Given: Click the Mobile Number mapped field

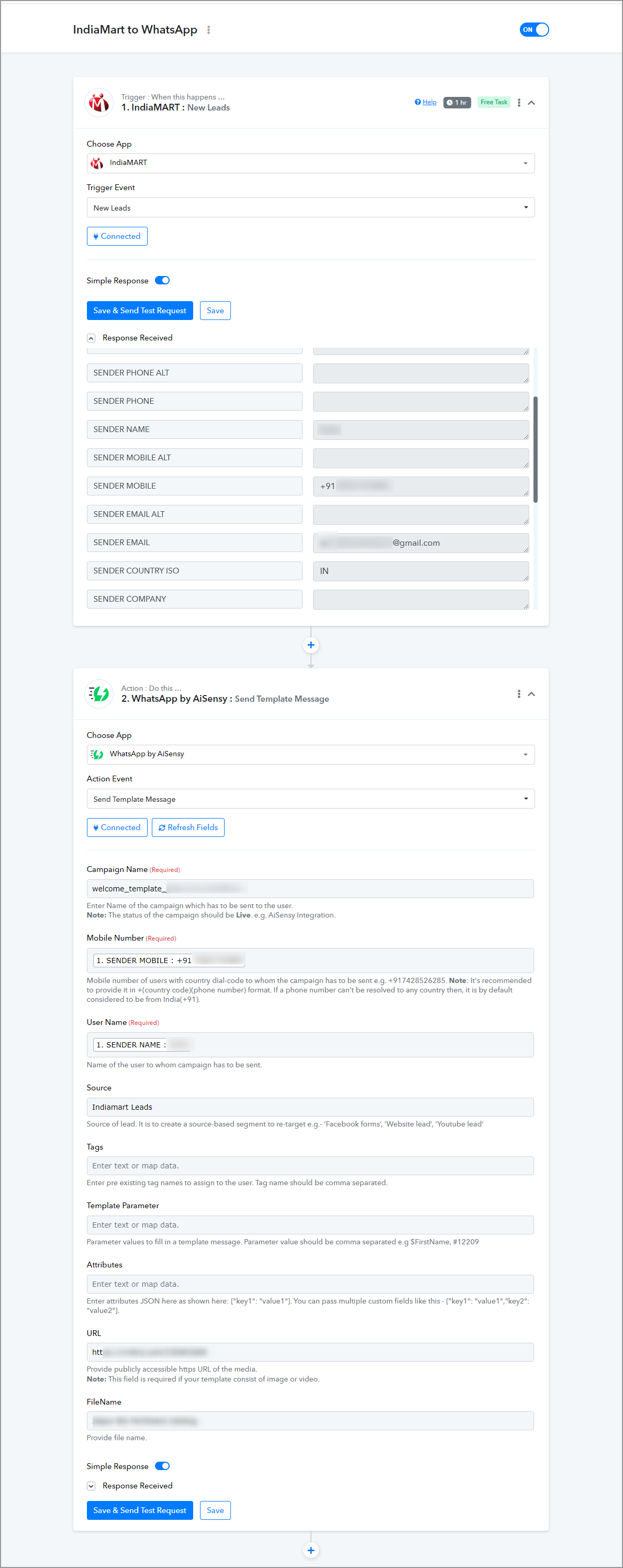Looking at the screenshot, I should point(310,960).
